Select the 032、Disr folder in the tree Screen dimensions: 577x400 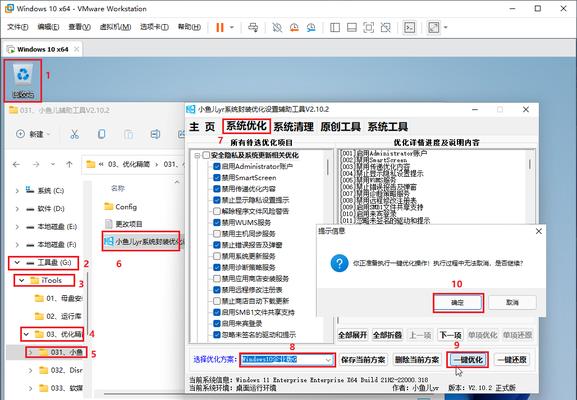pyautogui.click(x=61, y=370)
